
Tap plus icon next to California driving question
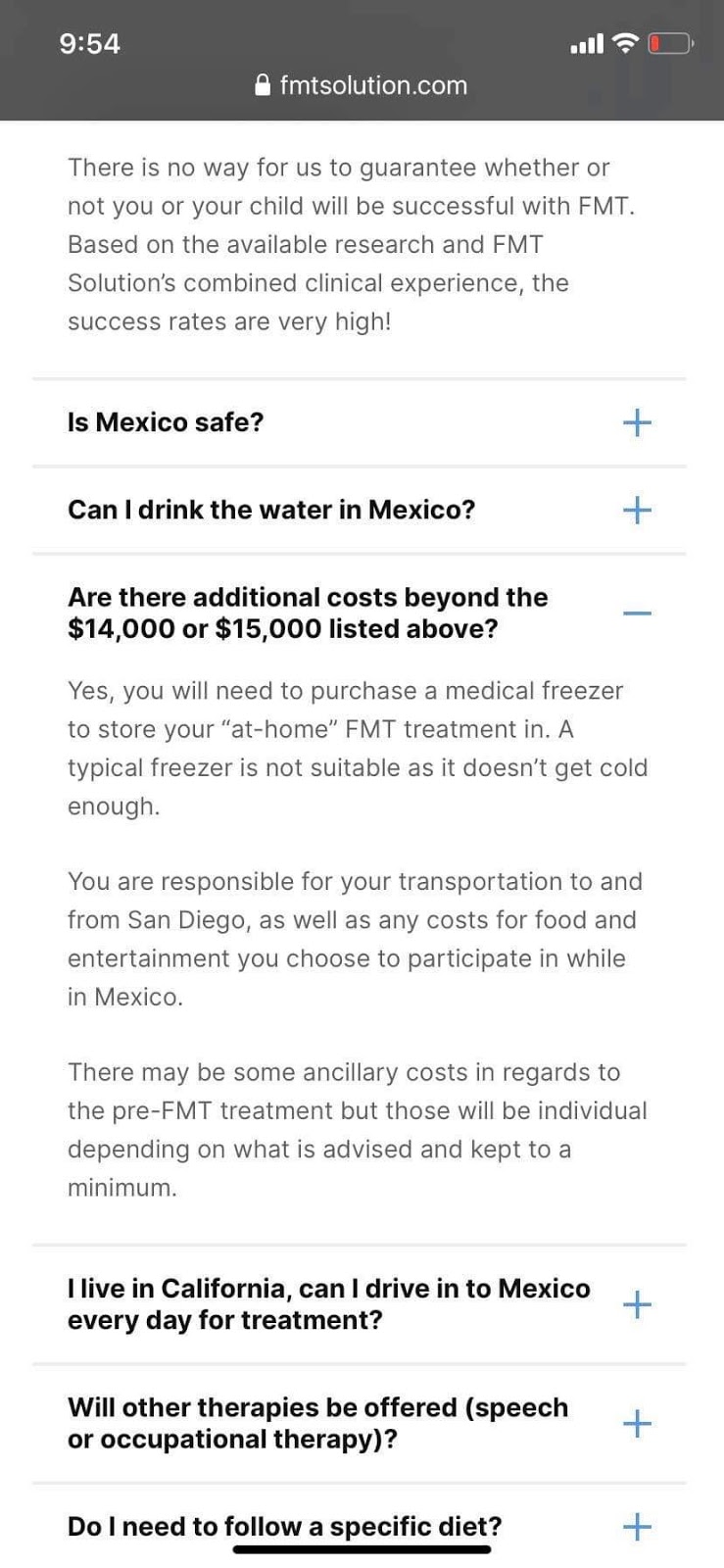pos(637,1304)
